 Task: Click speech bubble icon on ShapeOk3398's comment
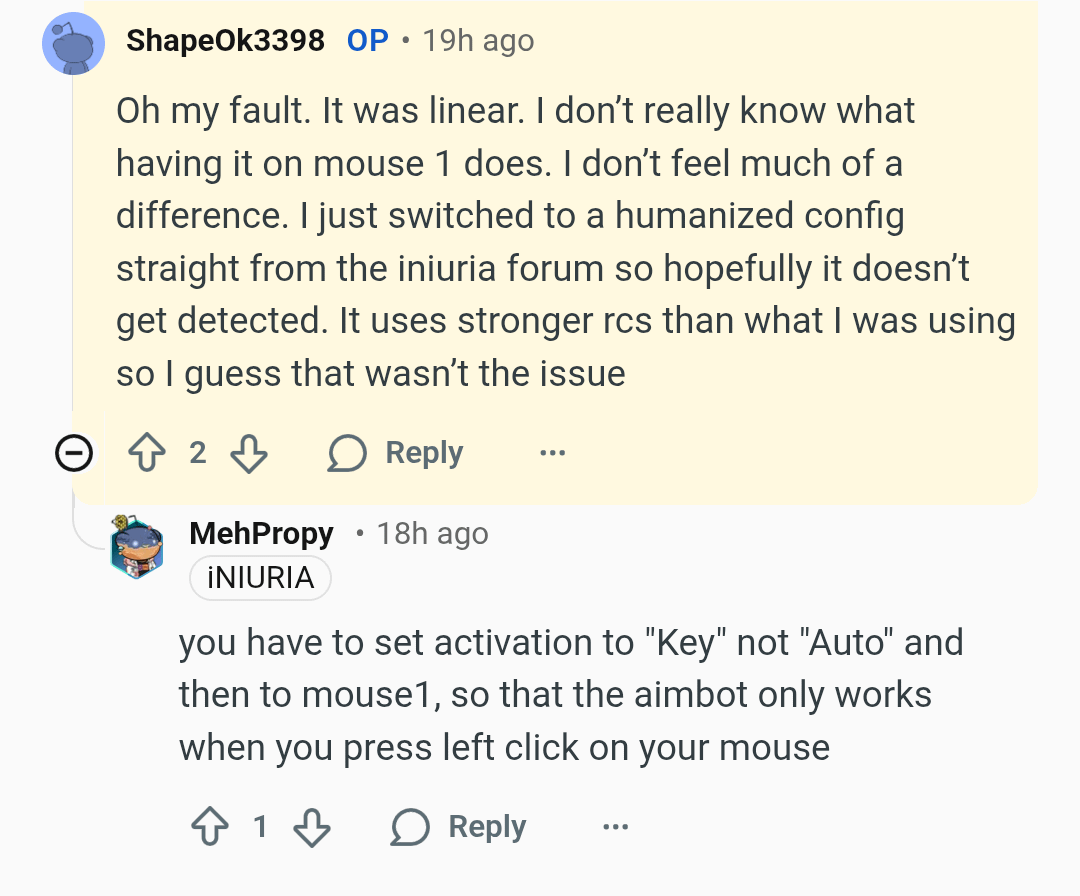tap(347, 454)
